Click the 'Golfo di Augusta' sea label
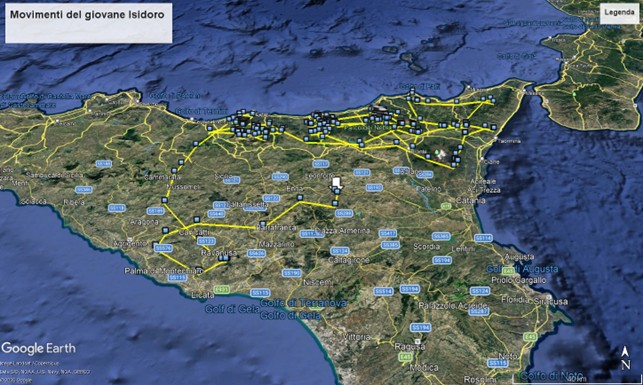This screenshot has width=643, height=385. (522, 269)
